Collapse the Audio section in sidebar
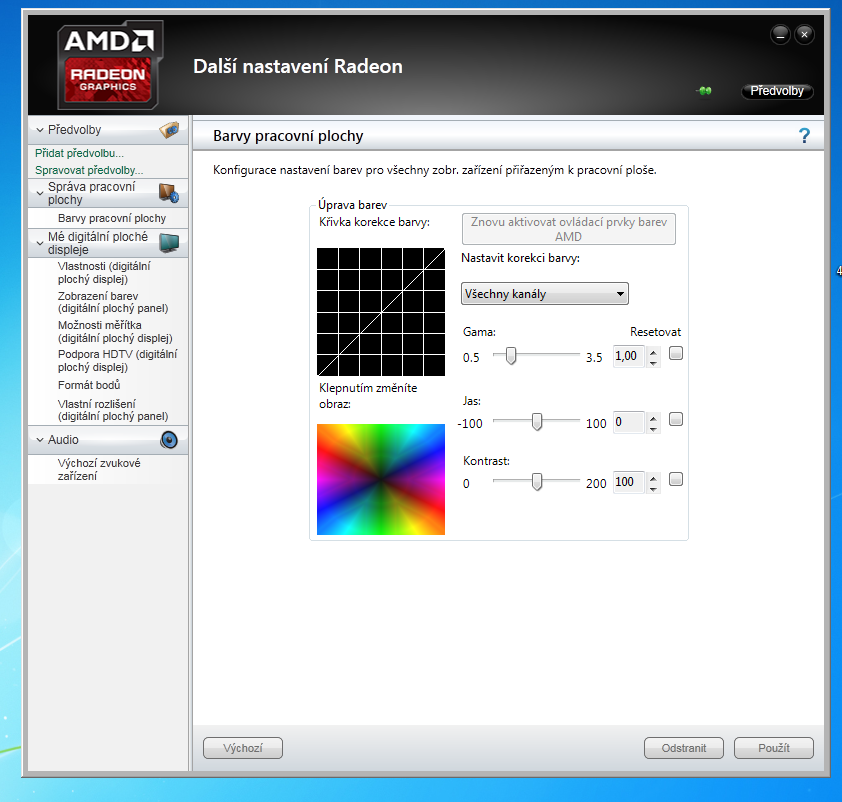Image resolution: width=842 pixels, height=802 pixels. point(40,440)
